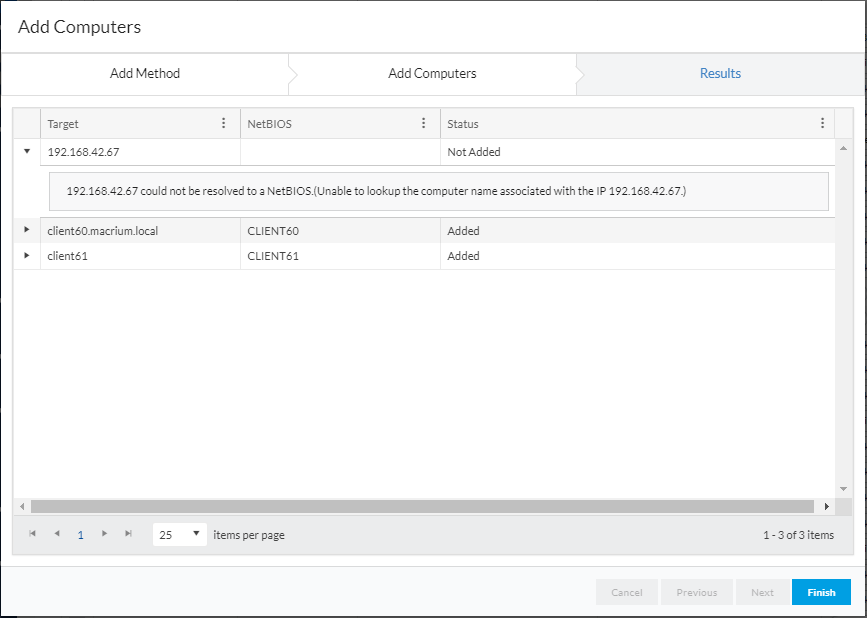Select the 192.168.42.67 target cell

(140, 152)
